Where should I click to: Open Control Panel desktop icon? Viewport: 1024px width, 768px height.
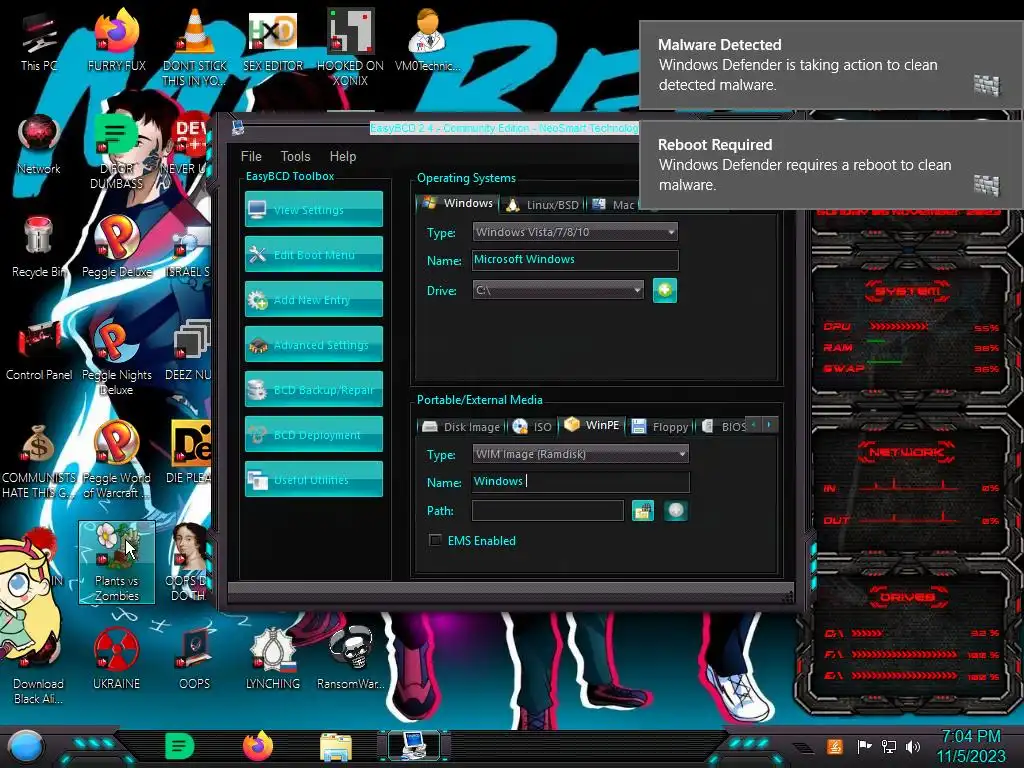click(39, 351)
